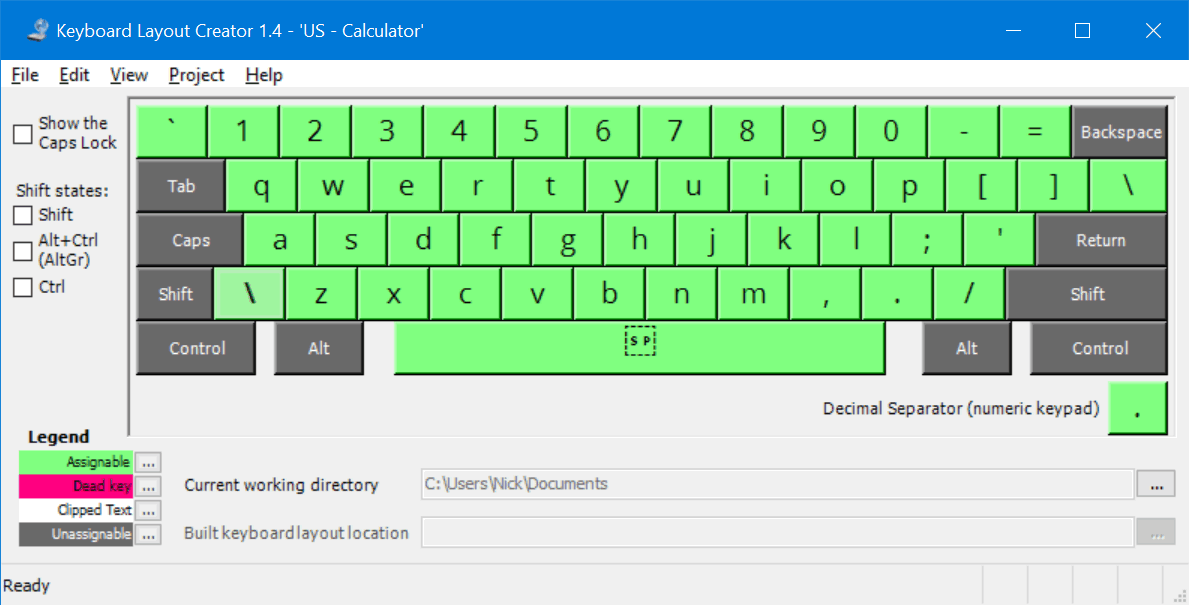Click the backslash key beside left Shift
Viewport: 1189px width, 605px height.
click(x=249, y=293)
